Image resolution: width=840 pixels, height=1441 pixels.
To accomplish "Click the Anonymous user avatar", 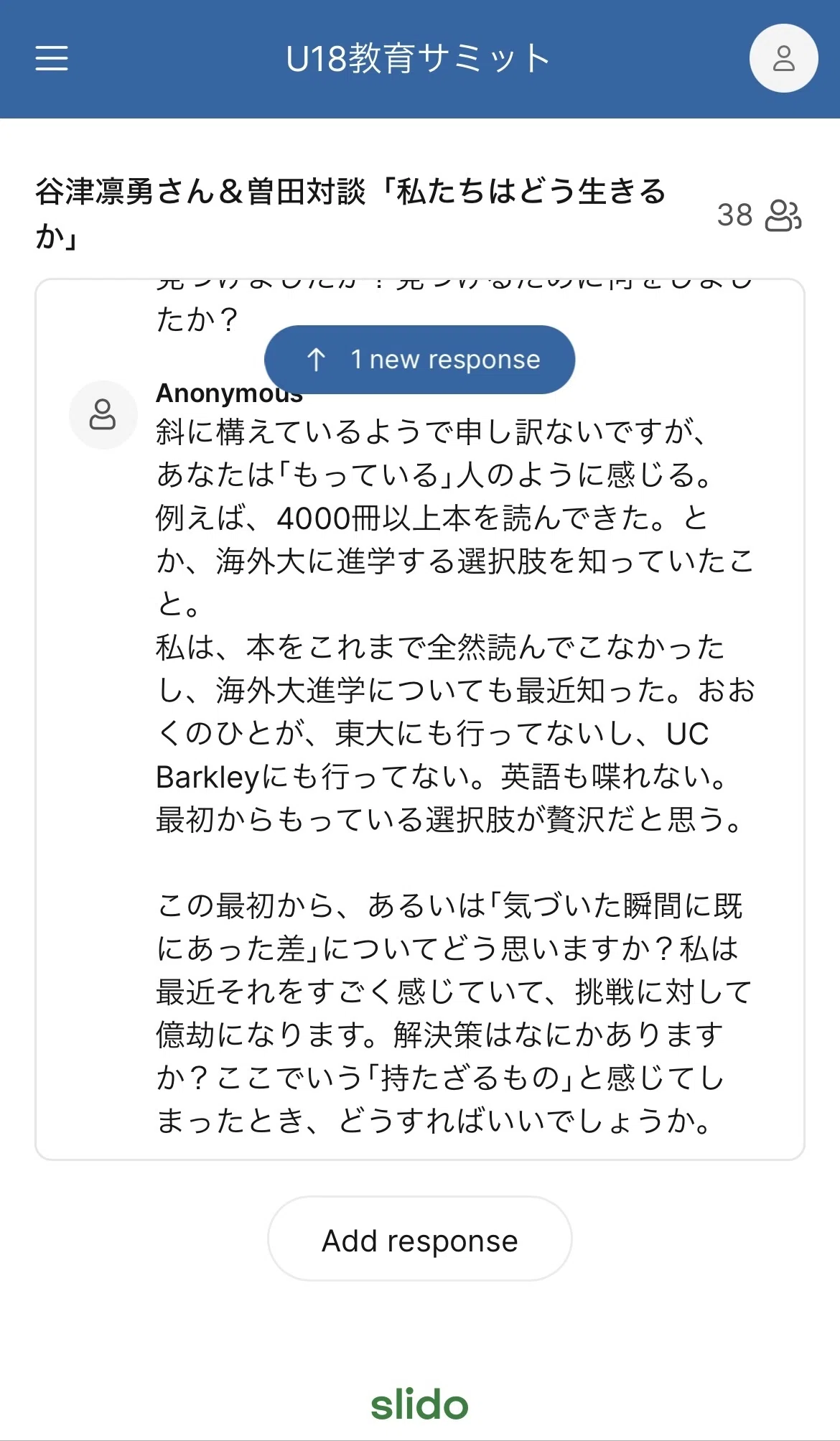I will 103,415.
